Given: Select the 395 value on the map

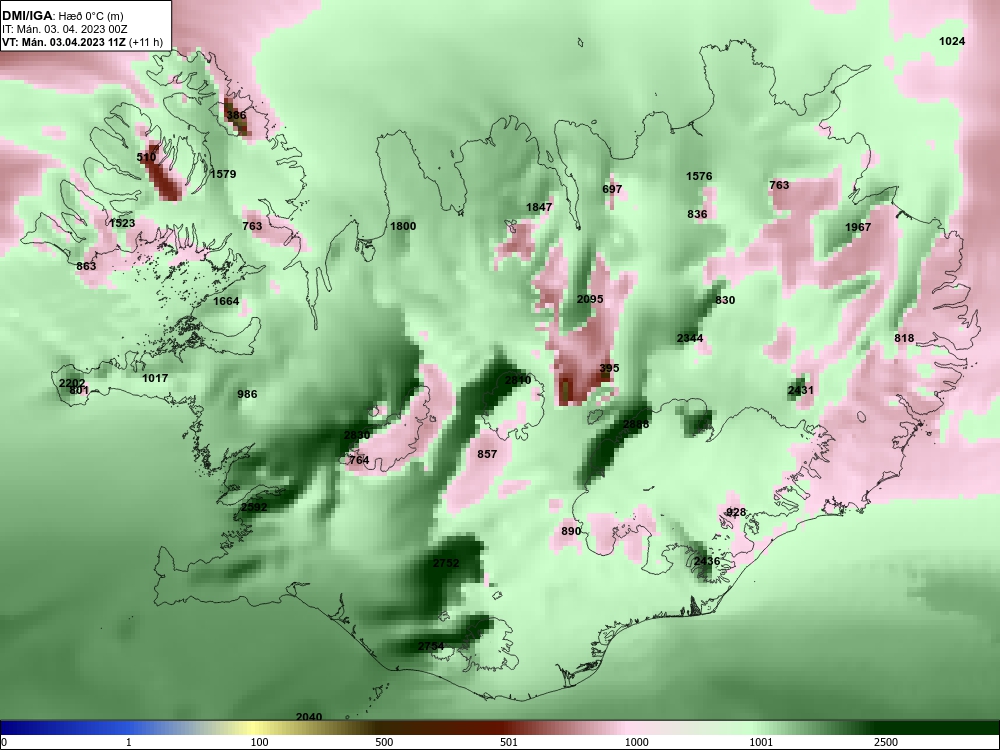Looking at the screenshot, I should tap(610, 369).
